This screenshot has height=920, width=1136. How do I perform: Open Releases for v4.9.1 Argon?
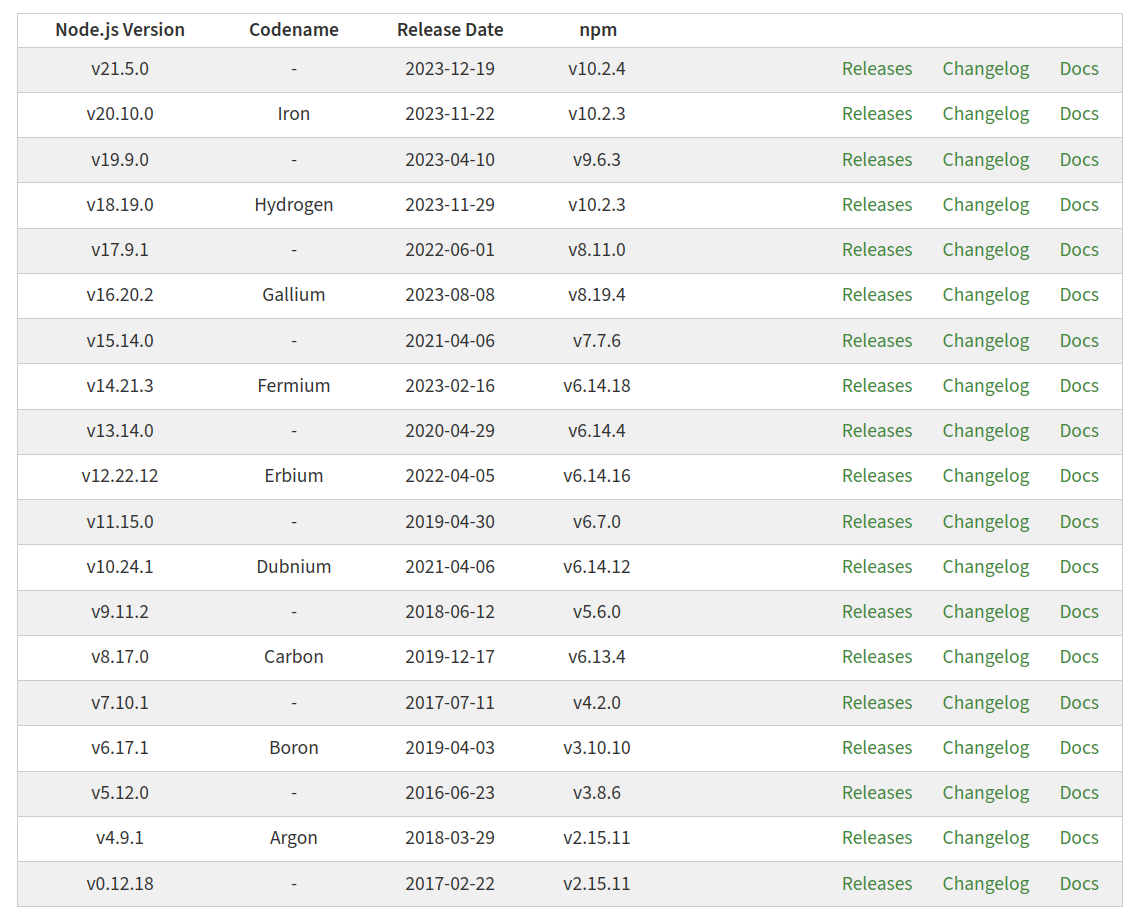877,838
